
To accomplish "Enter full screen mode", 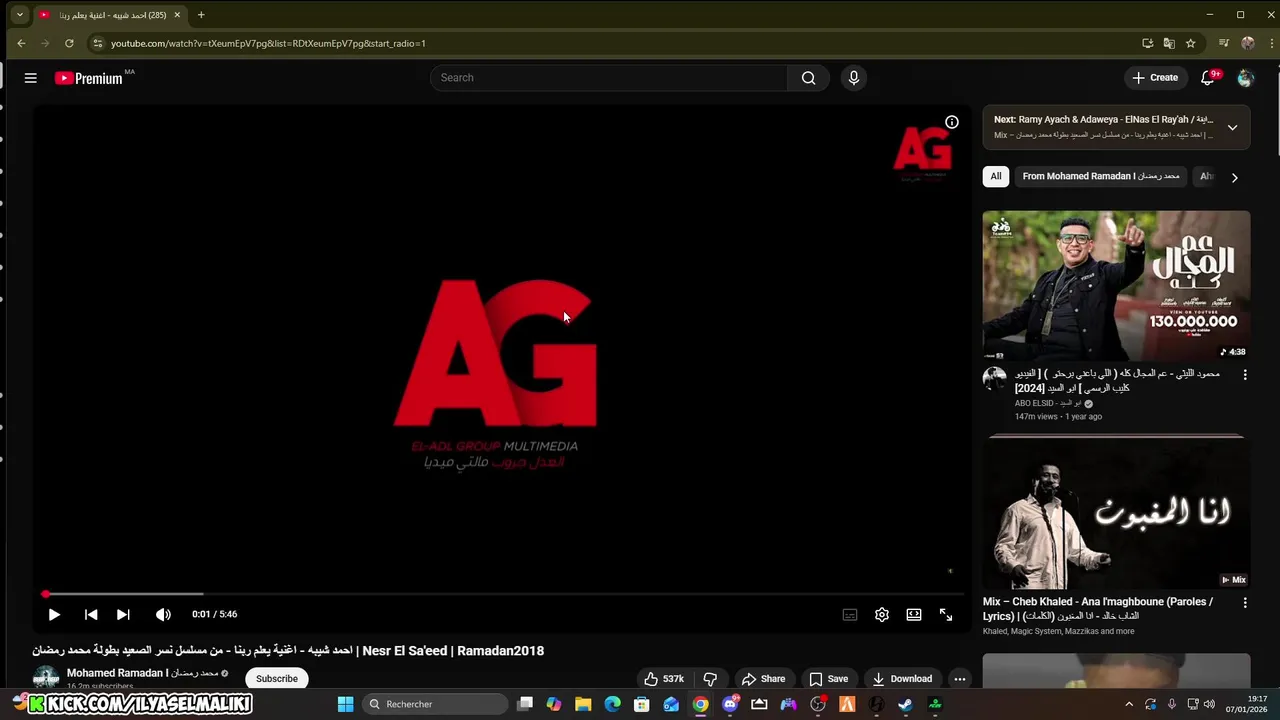I will tap(946, 615).
